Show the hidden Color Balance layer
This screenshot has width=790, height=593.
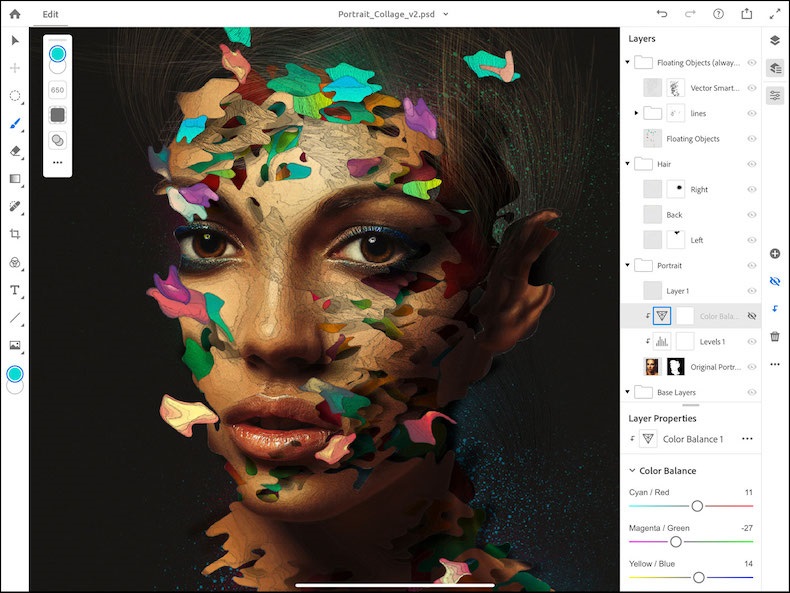pos(752,316)
